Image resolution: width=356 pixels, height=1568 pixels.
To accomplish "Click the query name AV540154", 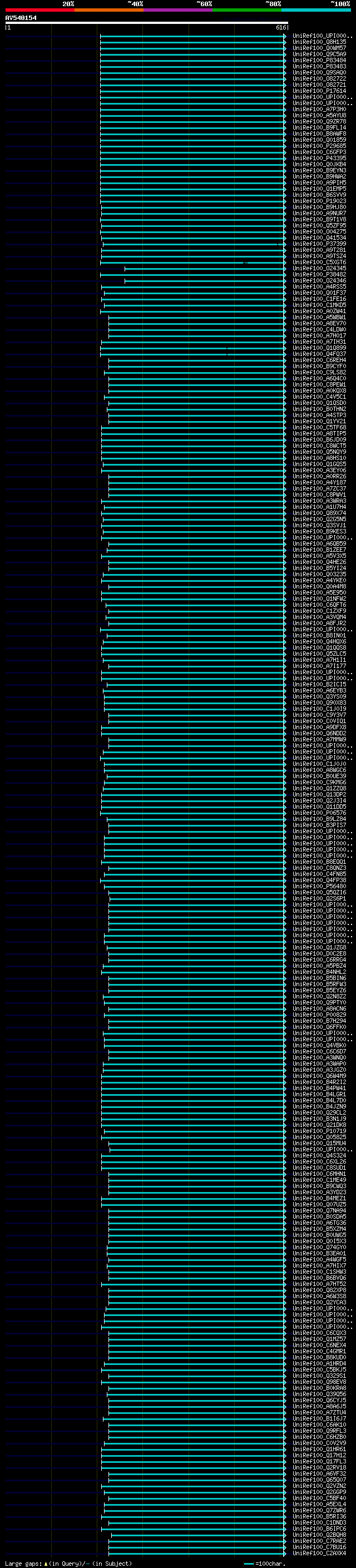I will (x=21, y=18).
